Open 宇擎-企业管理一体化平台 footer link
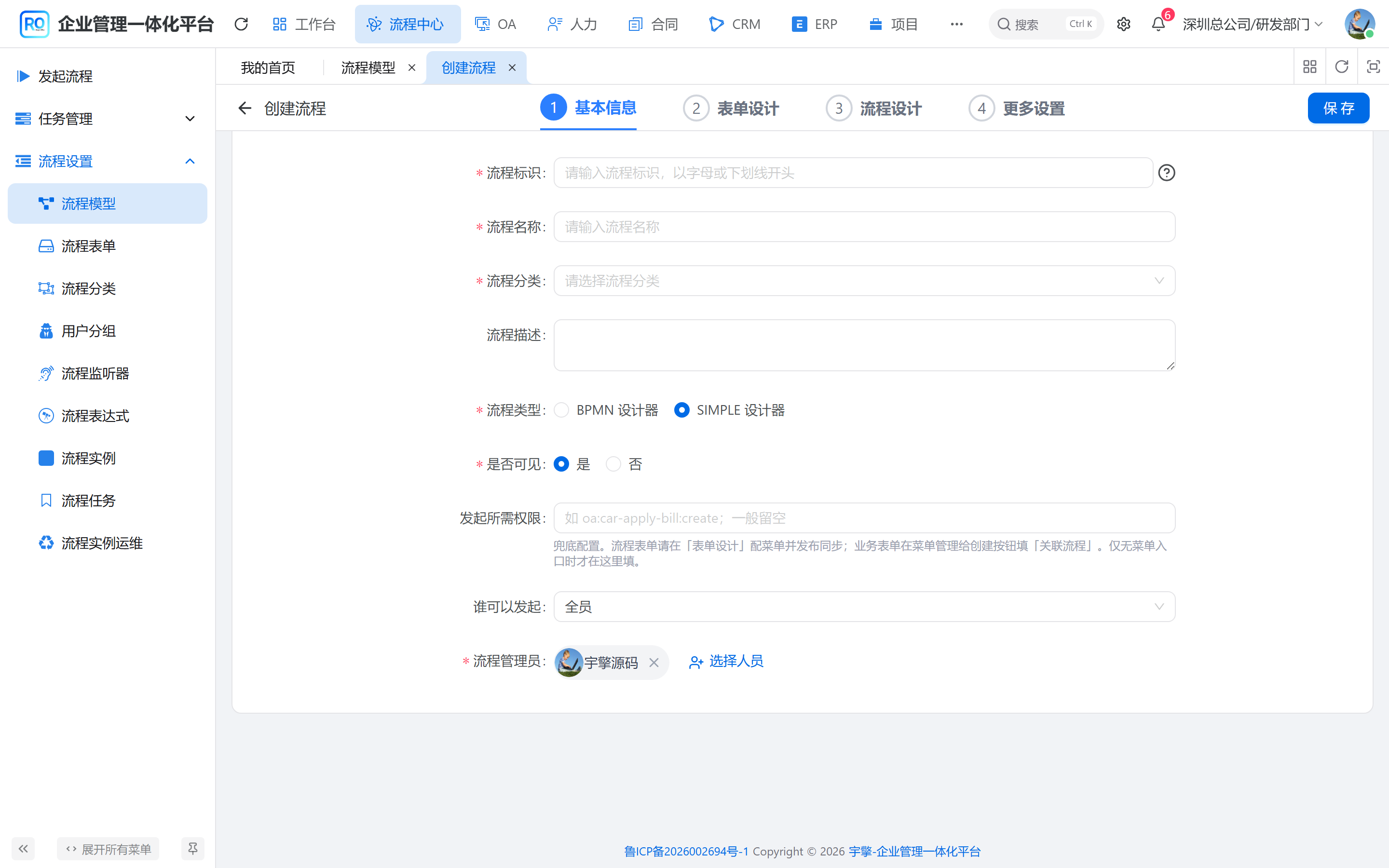 click(915, 851)
